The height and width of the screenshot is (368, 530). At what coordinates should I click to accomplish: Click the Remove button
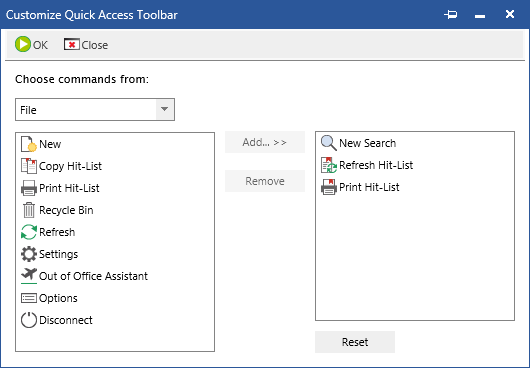point(265,181)
